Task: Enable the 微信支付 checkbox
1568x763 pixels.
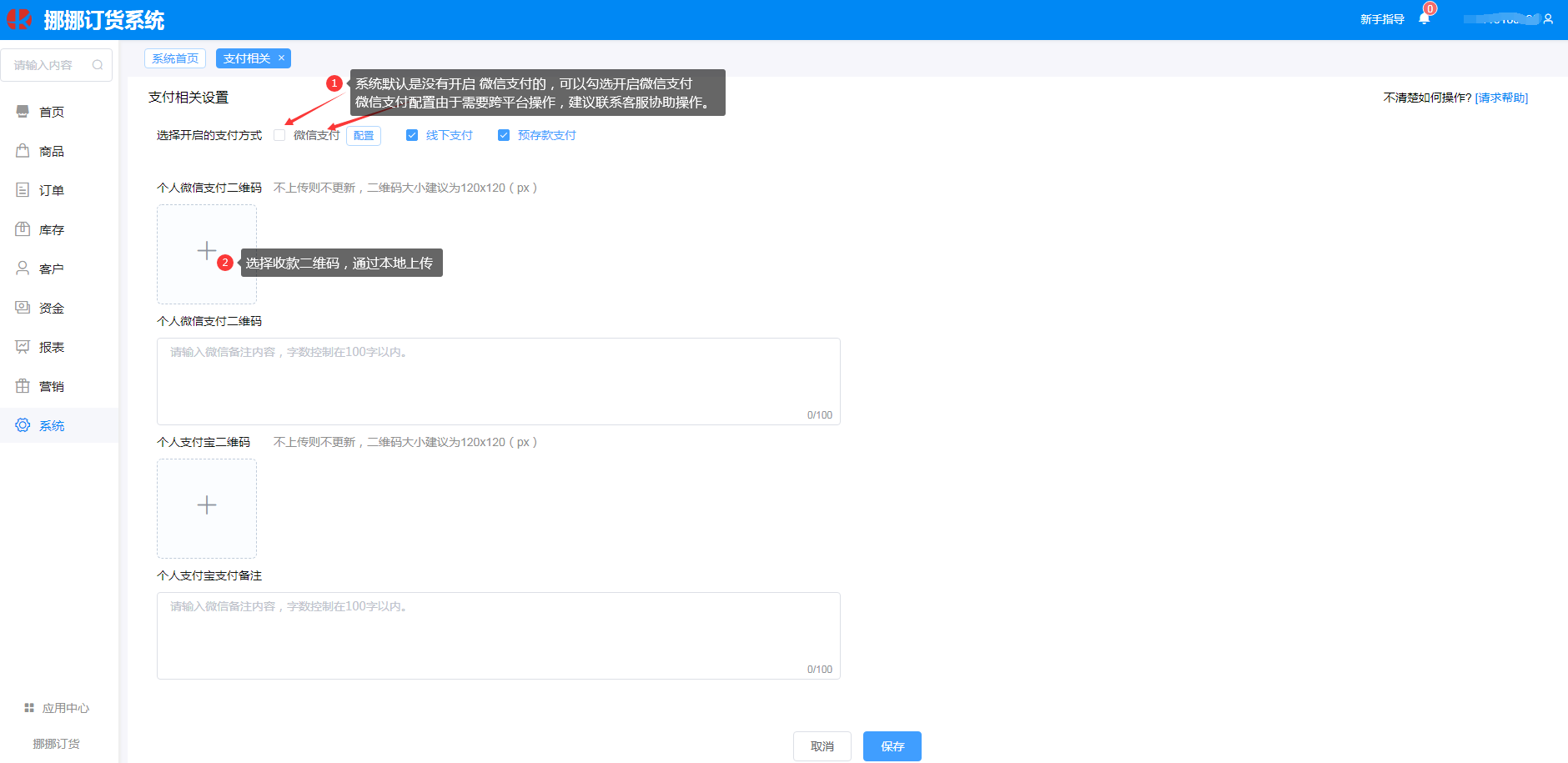Action: tap(280, 135)
